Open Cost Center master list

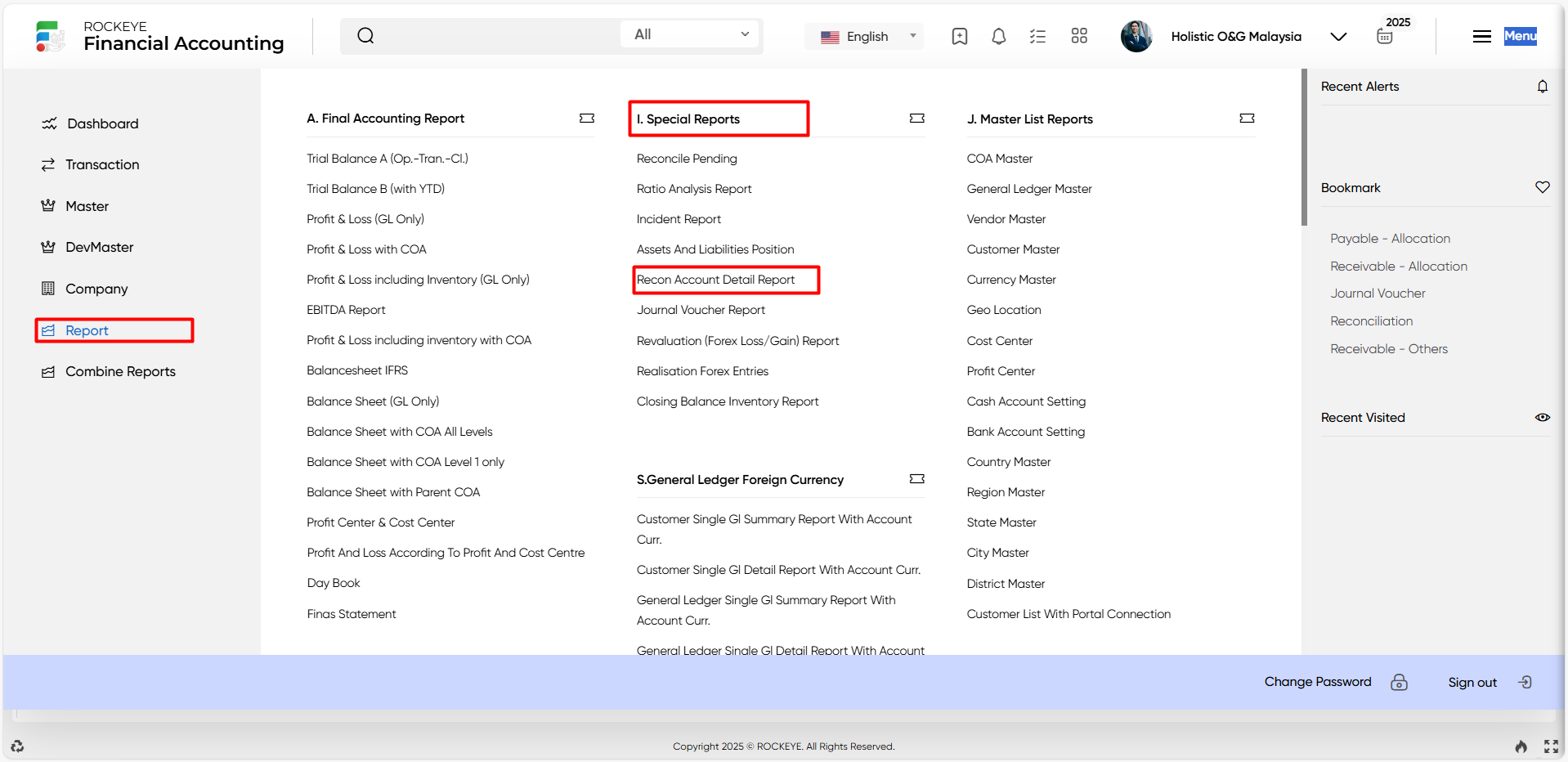click(1000, 341)
